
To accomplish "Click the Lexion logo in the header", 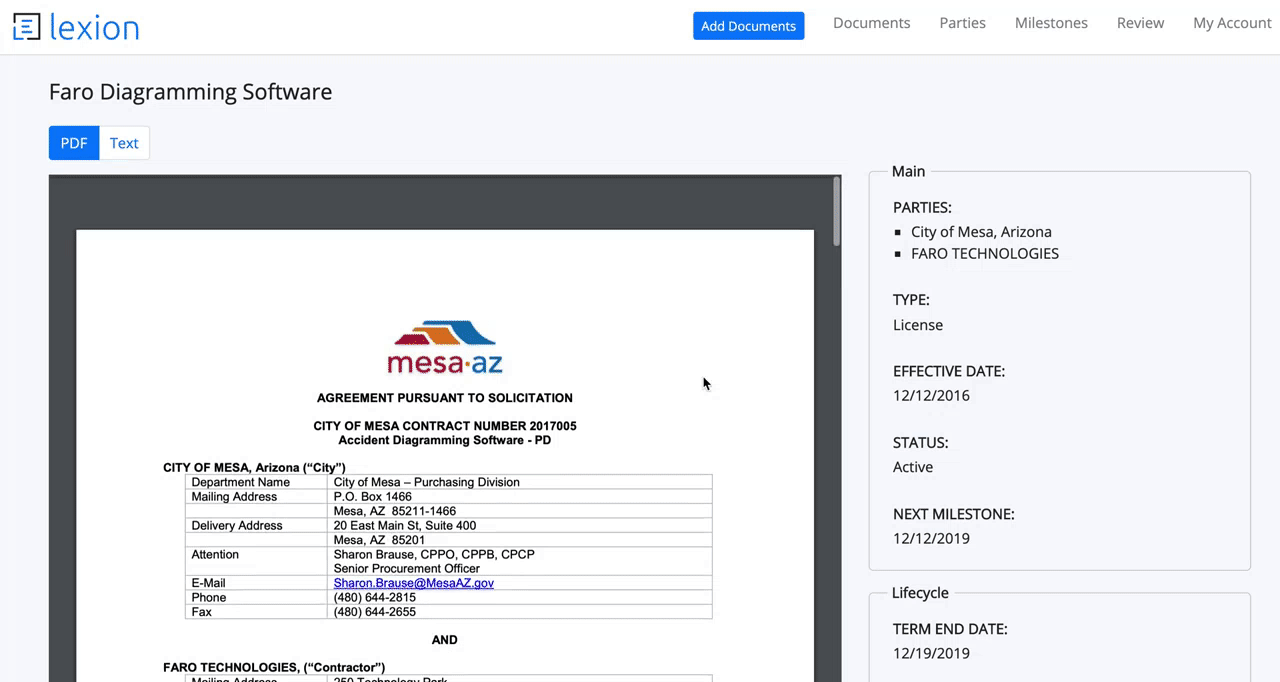I will pos(76,27).
